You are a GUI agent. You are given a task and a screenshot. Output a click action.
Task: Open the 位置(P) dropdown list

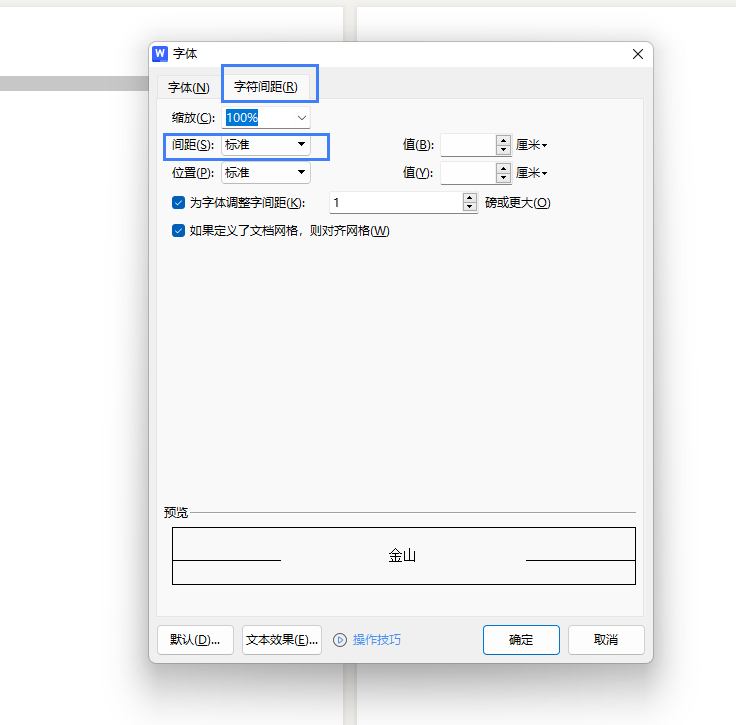266,173
